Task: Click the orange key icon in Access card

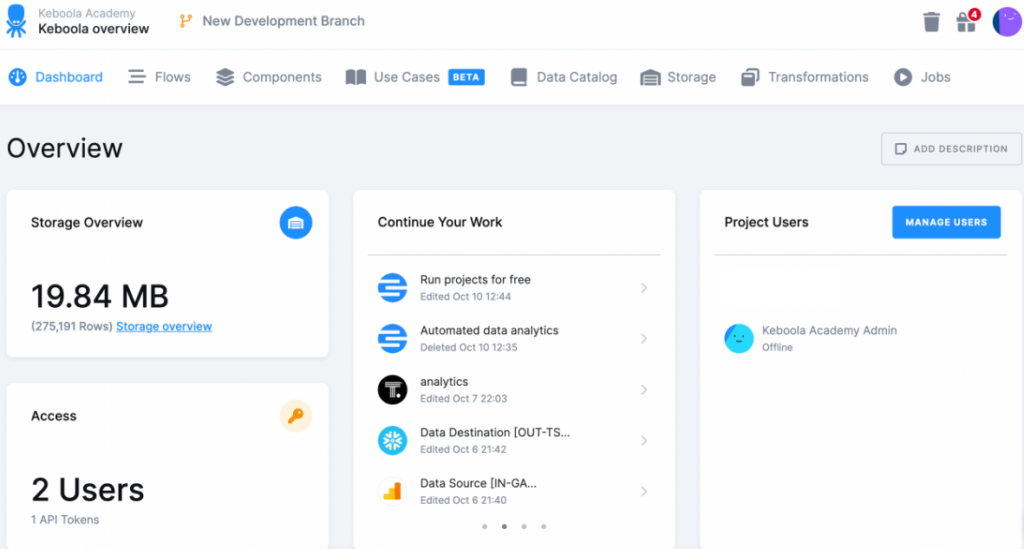Action: pos(296,416)
